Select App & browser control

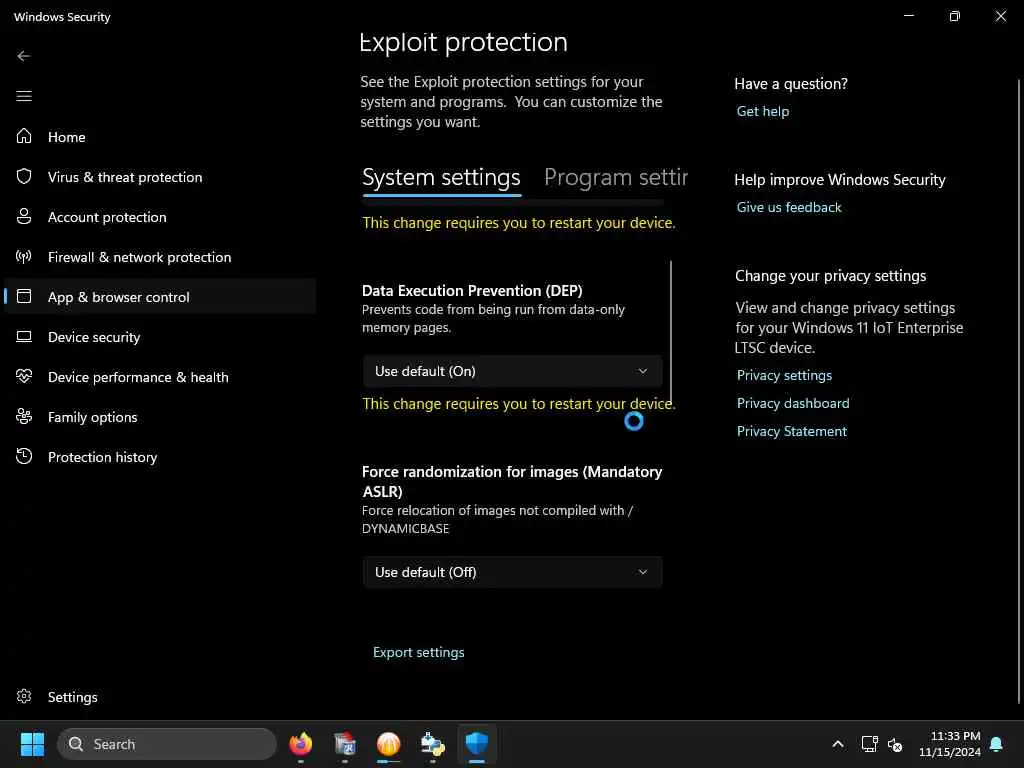click(x=160, y=296)
